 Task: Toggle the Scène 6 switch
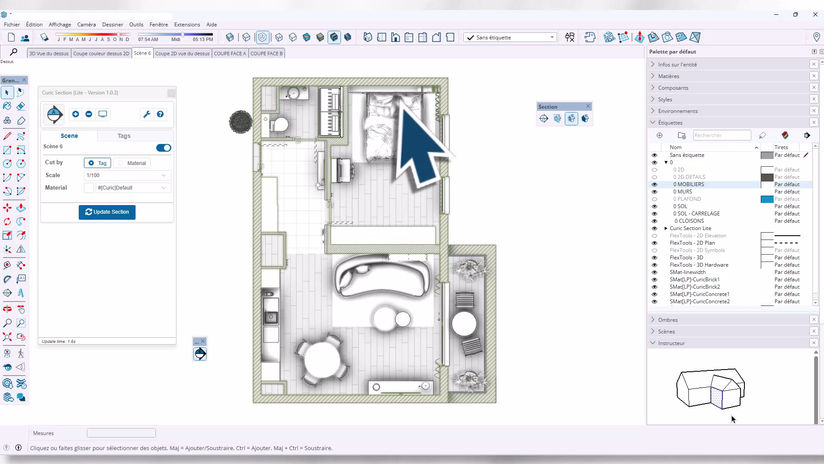[163, 148]
